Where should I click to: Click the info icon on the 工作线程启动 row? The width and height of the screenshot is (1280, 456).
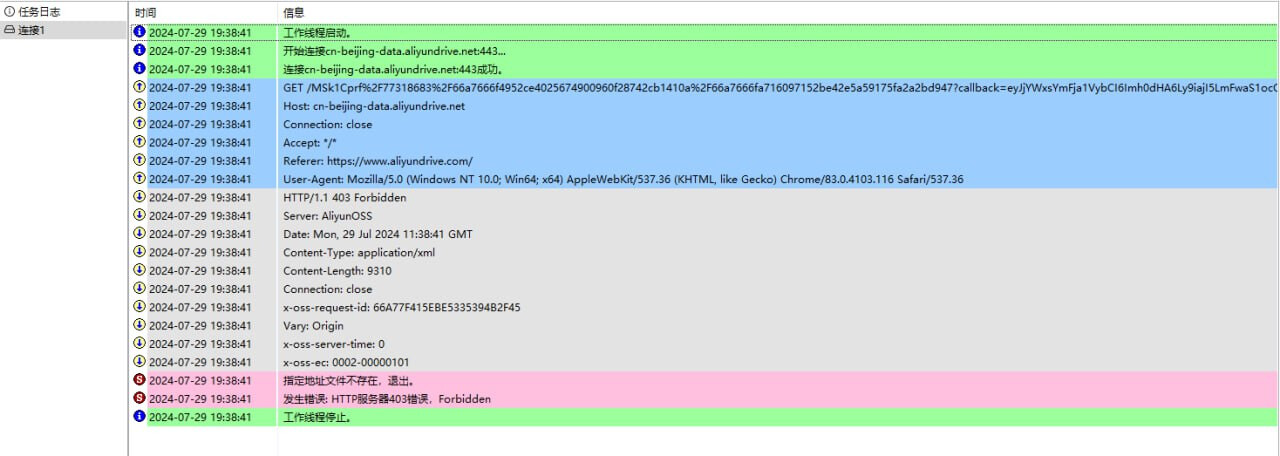click(x=139, y=32)
